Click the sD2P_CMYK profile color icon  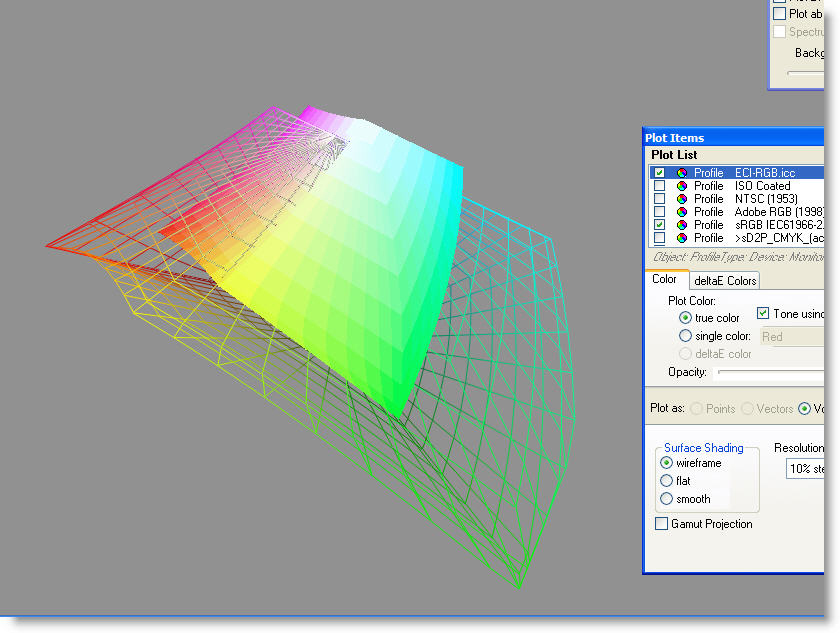(681, 238)
